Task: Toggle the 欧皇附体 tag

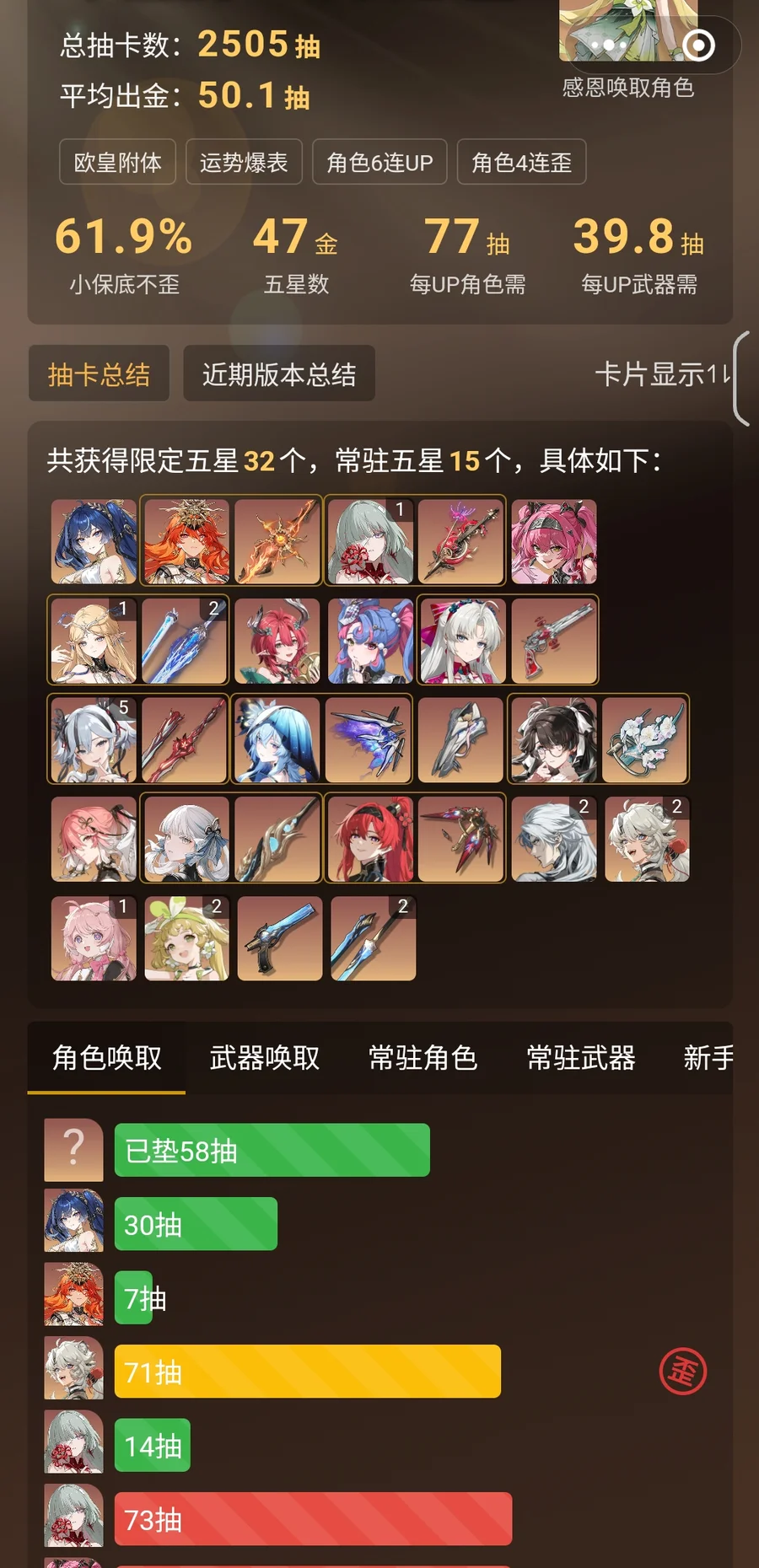Action: tap(117, 162)
